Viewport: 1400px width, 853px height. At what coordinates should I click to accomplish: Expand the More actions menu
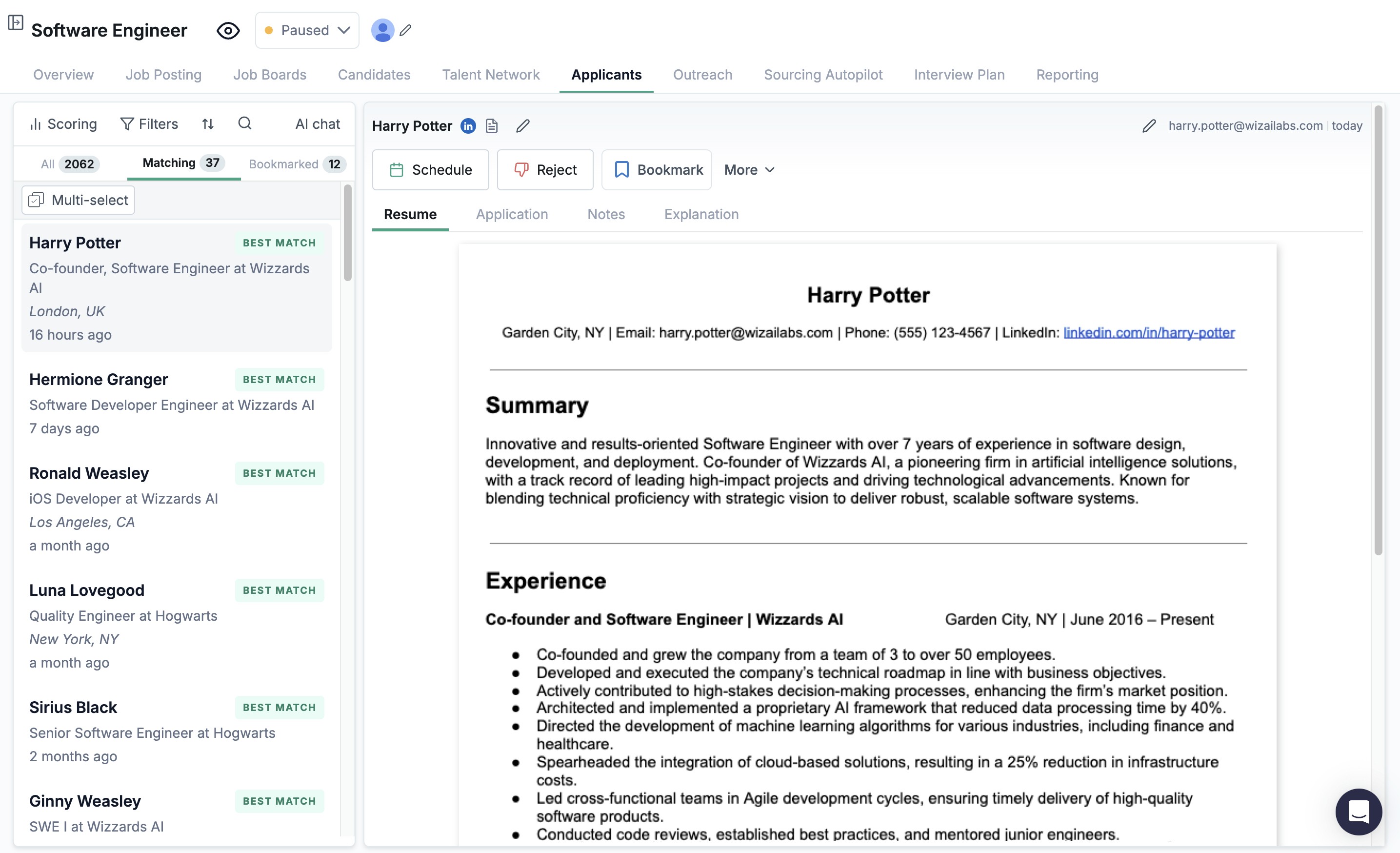coord(748,169)
